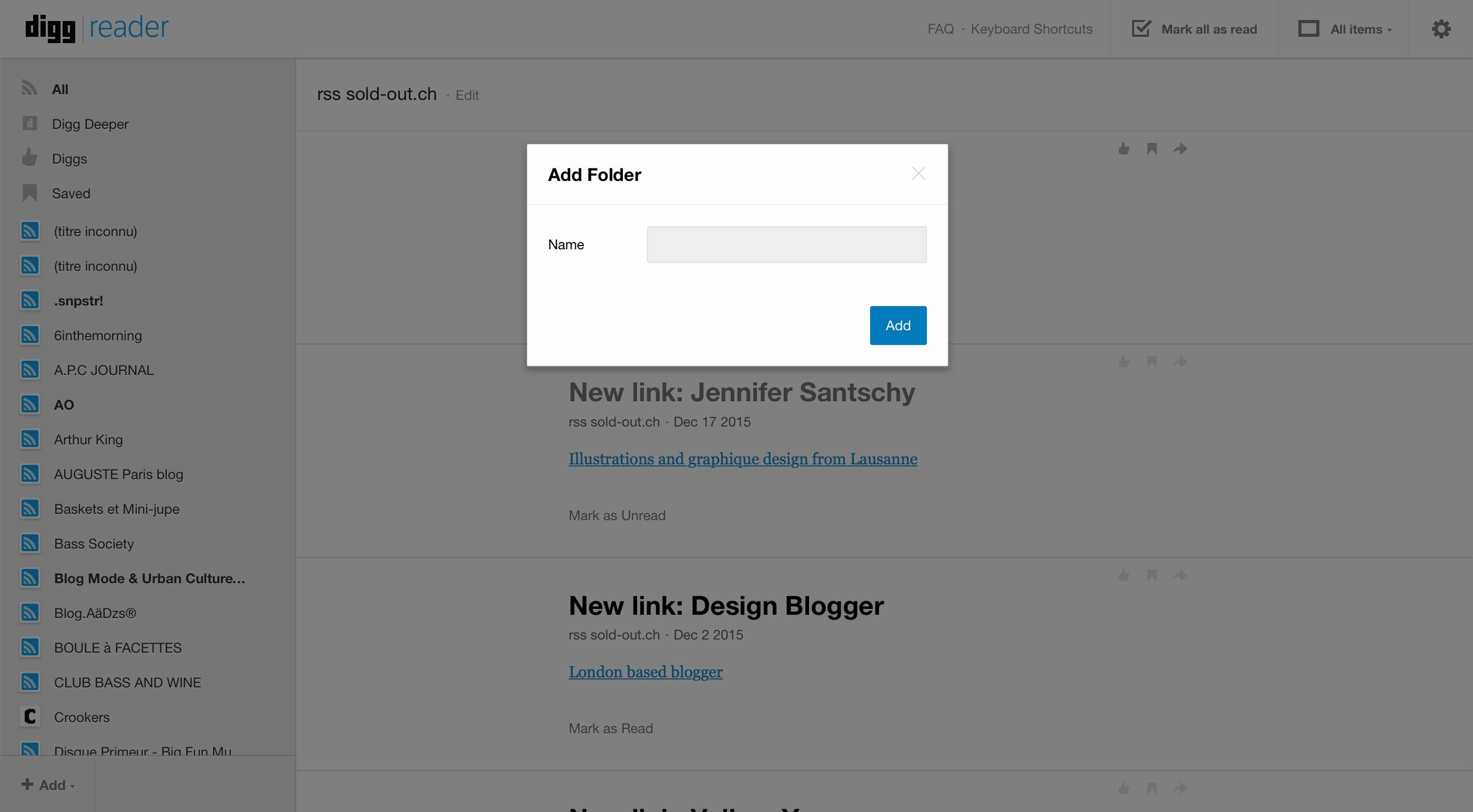Share the Design Blogger article

click(x=1180, y=575)
